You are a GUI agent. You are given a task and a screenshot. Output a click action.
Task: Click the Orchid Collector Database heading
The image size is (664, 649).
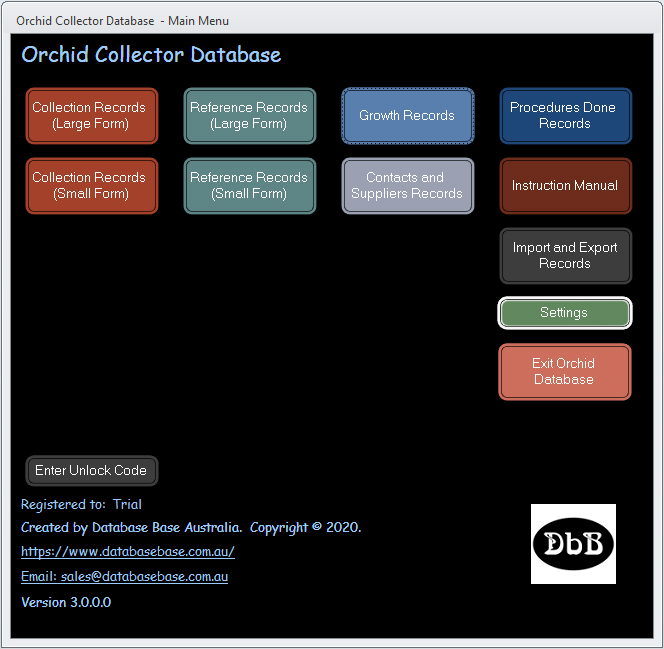(x=151, y=55)
